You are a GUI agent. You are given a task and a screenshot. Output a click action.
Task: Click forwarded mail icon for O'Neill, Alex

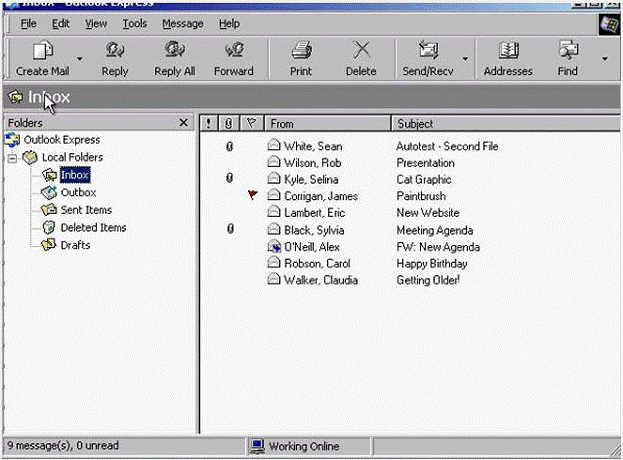click(x=274, y=246)
